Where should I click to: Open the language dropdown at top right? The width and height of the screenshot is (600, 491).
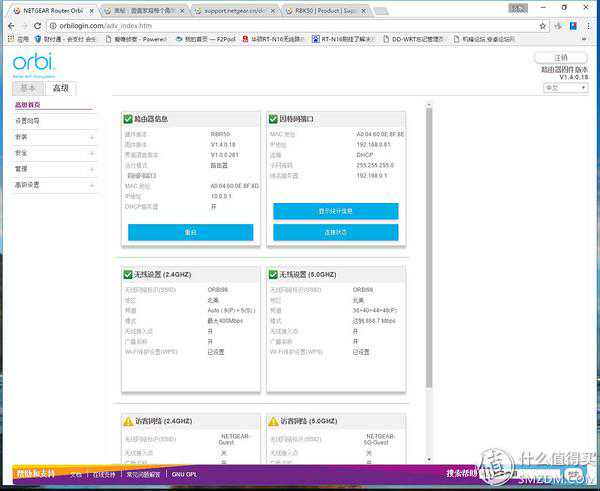click(564, 88)
